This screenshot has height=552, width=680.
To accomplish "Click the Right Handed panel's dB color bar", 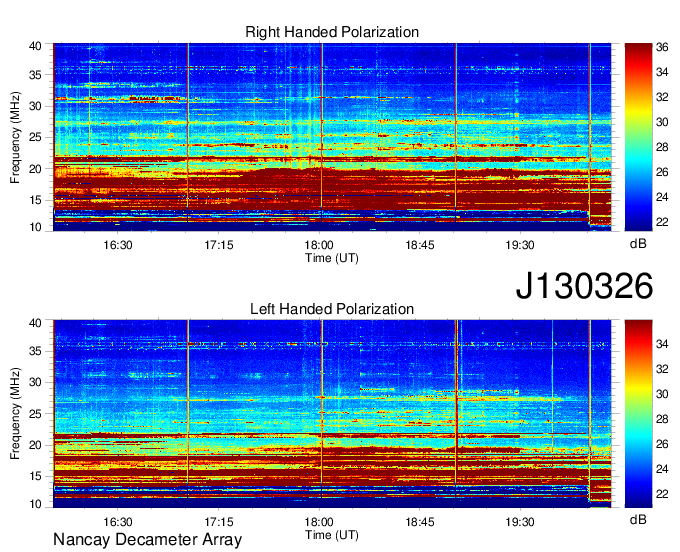I will click(638, 137).
